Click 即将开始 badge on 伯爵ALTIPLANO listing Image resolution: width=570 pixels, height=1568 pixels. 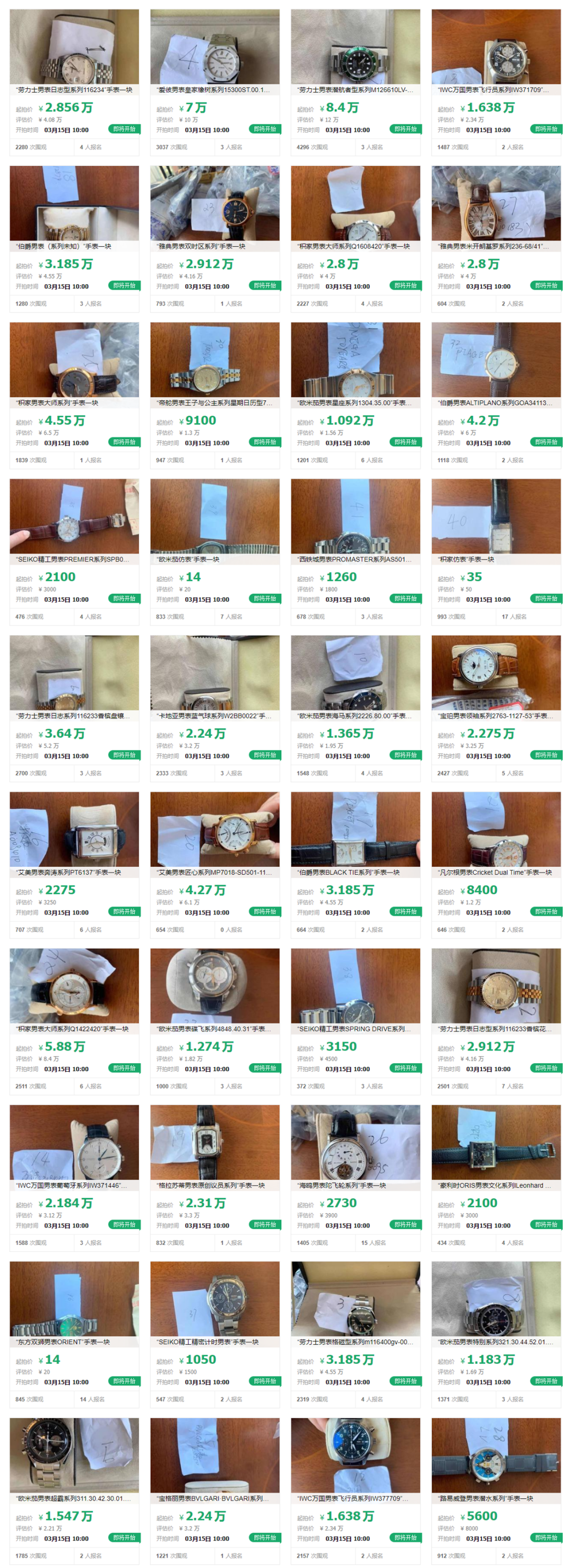546,442
